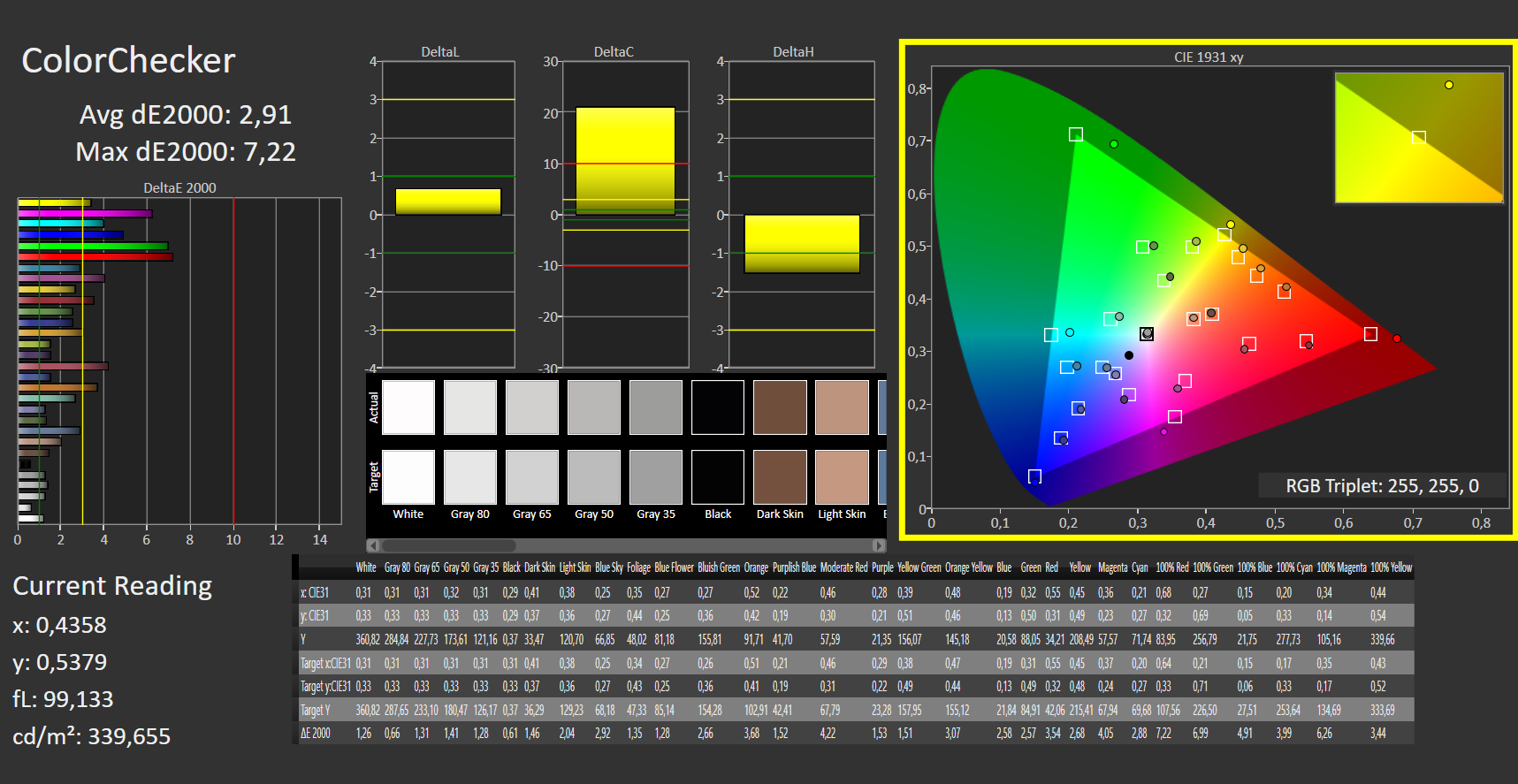The height and width of the screenshot is (784, 1518).
Task: Click the Current Reading heading
Action: click(x=112, y=586)
